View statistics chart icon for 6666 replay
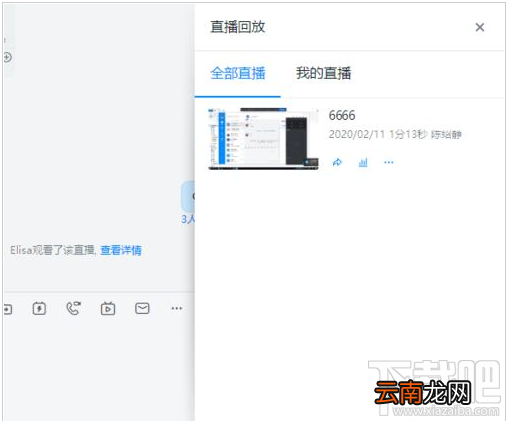This screenshot has width=508, height=421. (x=363, y=162)
